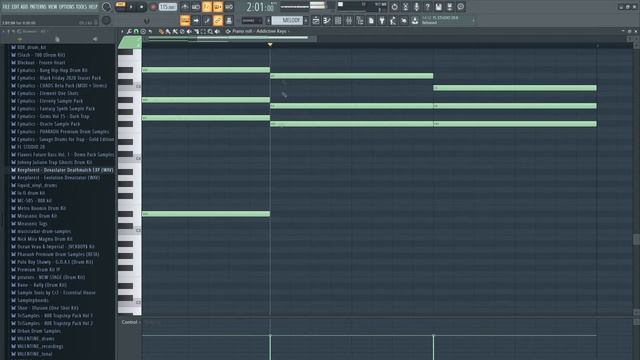This screenshot has width=640, height=360.
Task: Open the Channel rack icon
Action: [338, 20]
